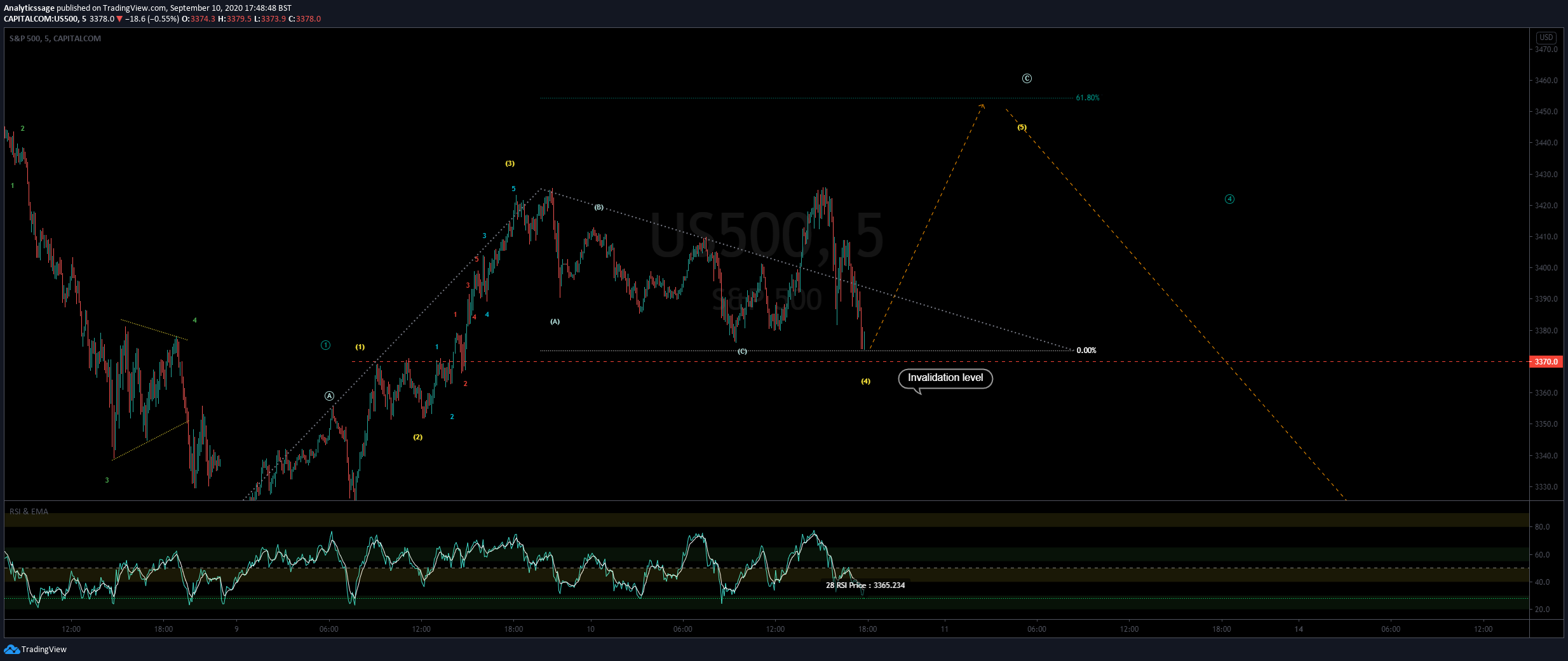1568x661 pixels.
Task: Select yellow (2) wave label
Action: [x=417, y=437]
